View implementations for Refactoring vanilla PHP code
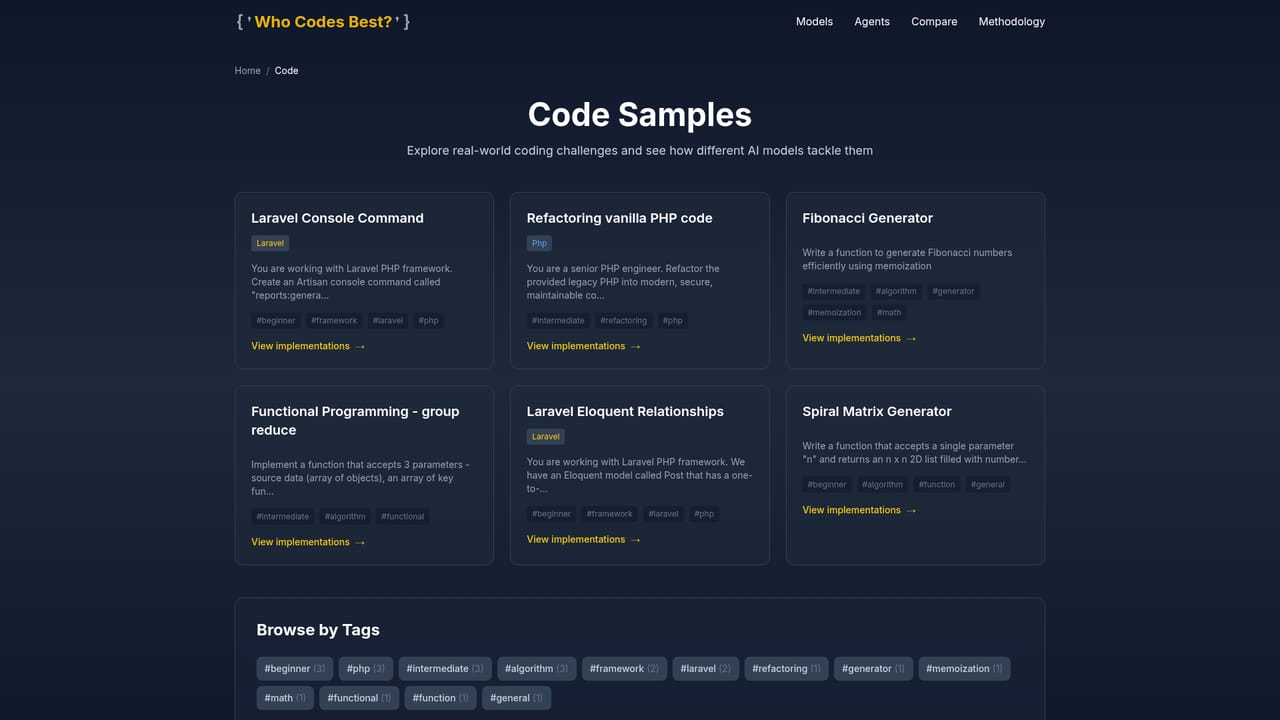1280x720 pixels. pyautogui.click(x=584, y=346)
